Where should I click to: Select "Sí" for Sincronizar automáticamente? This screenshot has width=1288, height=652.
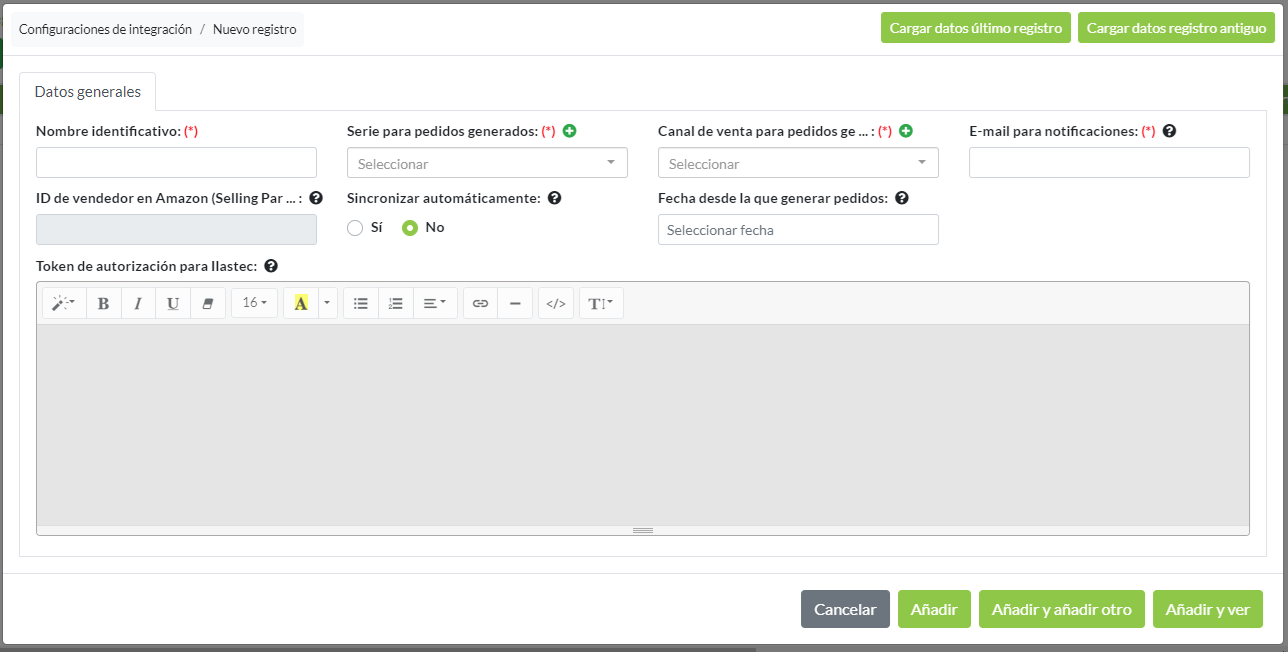click(x=355, y=228)
